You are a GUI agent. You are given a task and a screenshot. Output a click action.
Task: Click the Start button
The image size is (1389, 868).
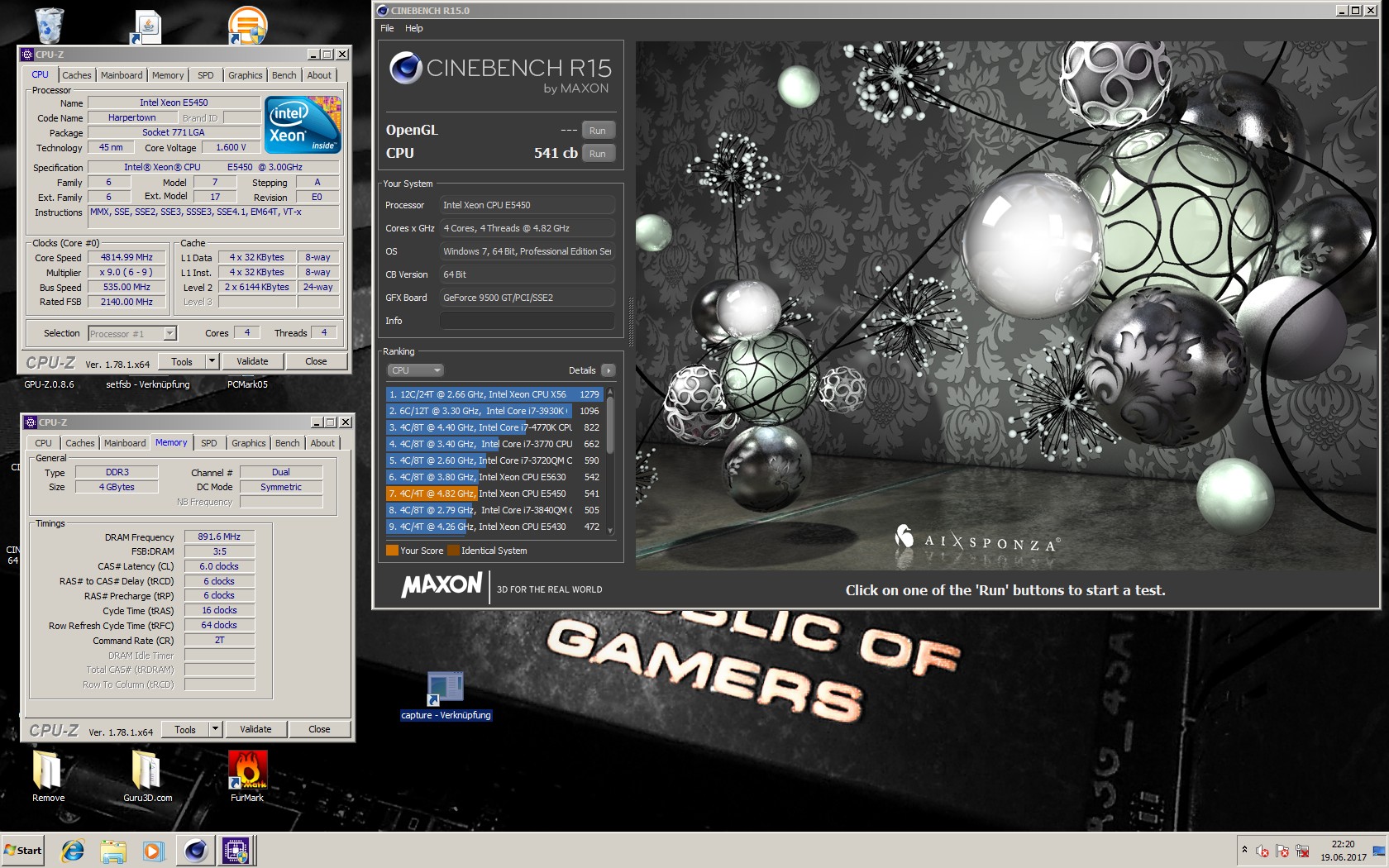[x=23, y=850]
